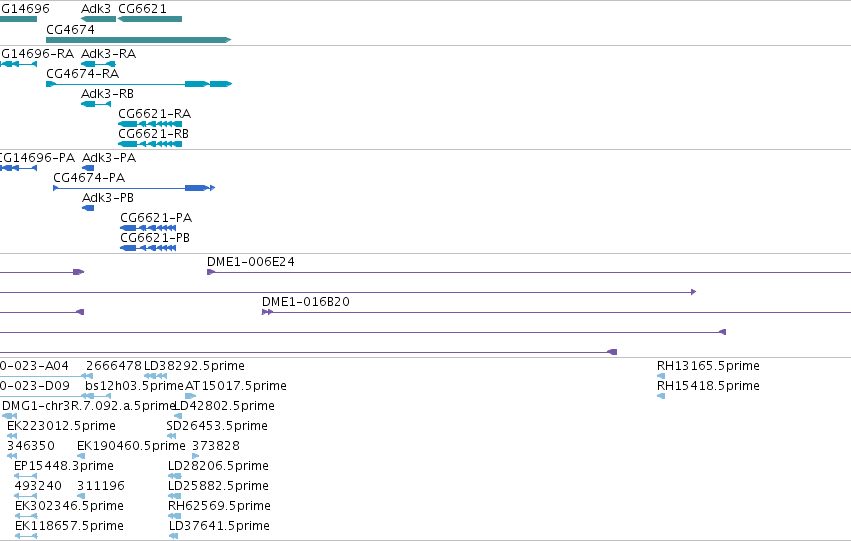Select RH13165.5prime EST
The width and height of the screenshot is (851, 541).
(708, 366)
